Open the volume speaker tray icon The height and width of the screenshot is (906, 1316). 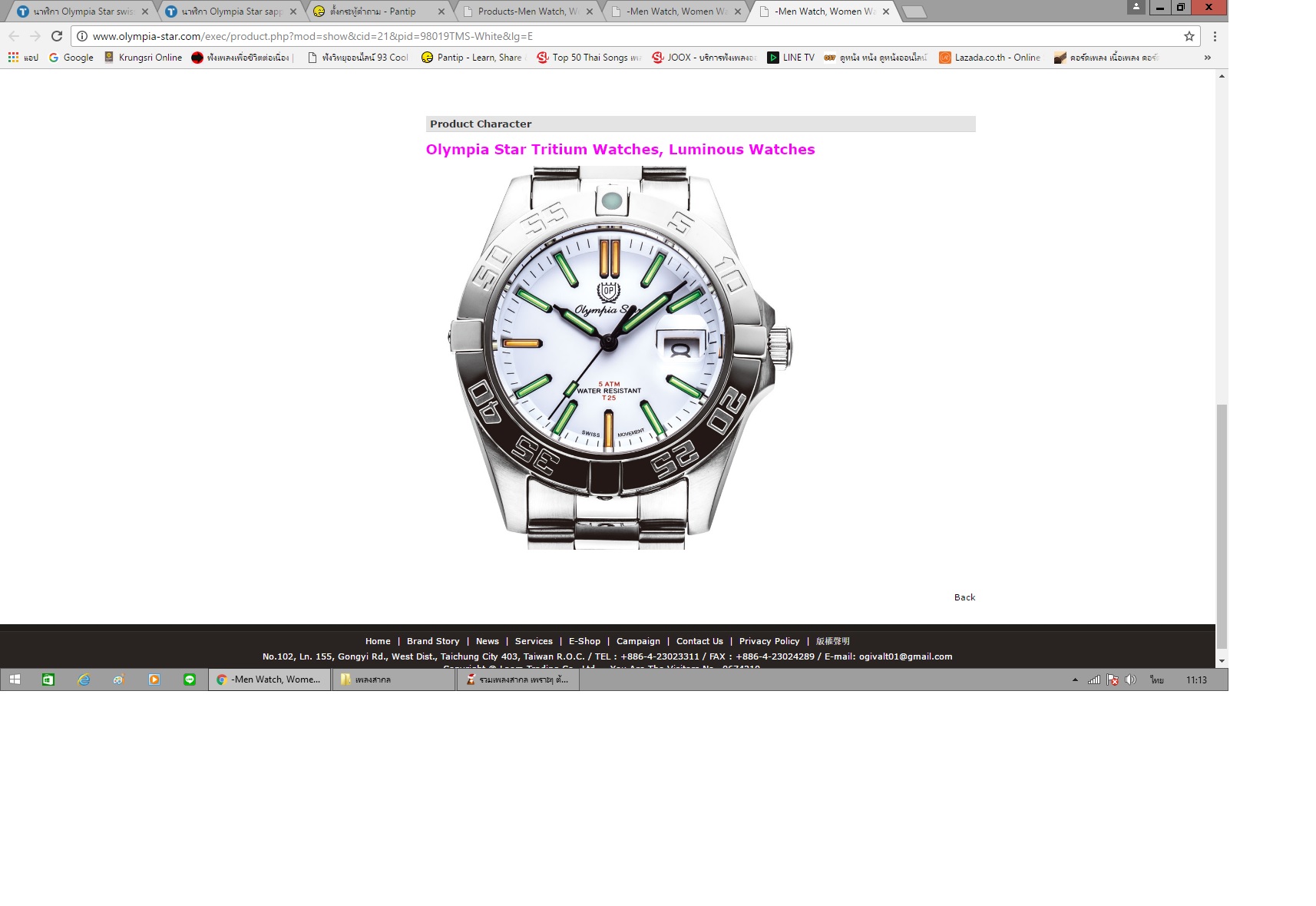[1130, 679]
